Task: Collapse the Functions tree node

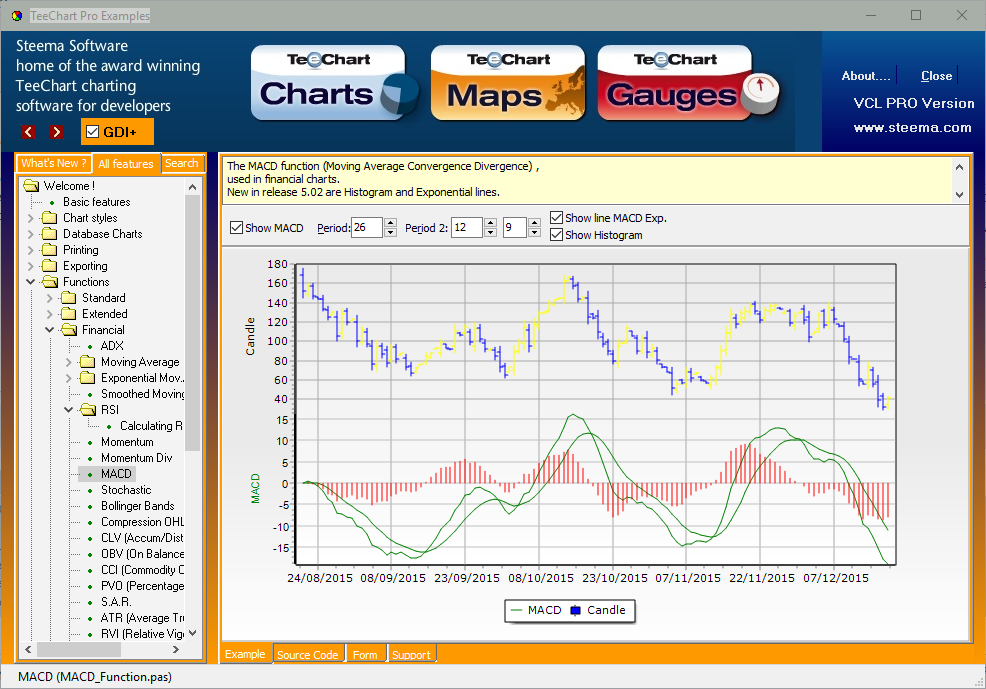Action: [30, 282]
